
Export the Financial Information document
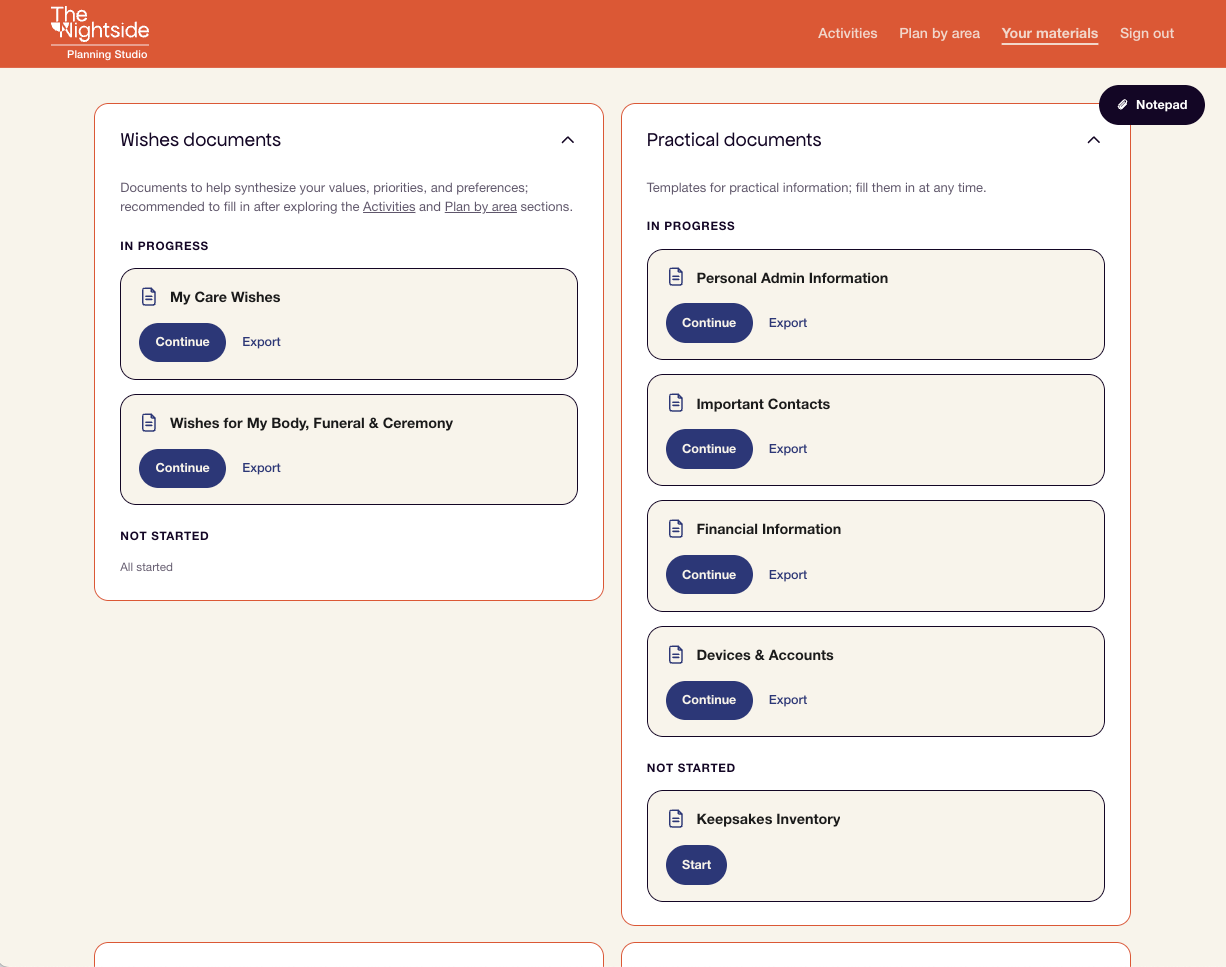click(788, 575)
